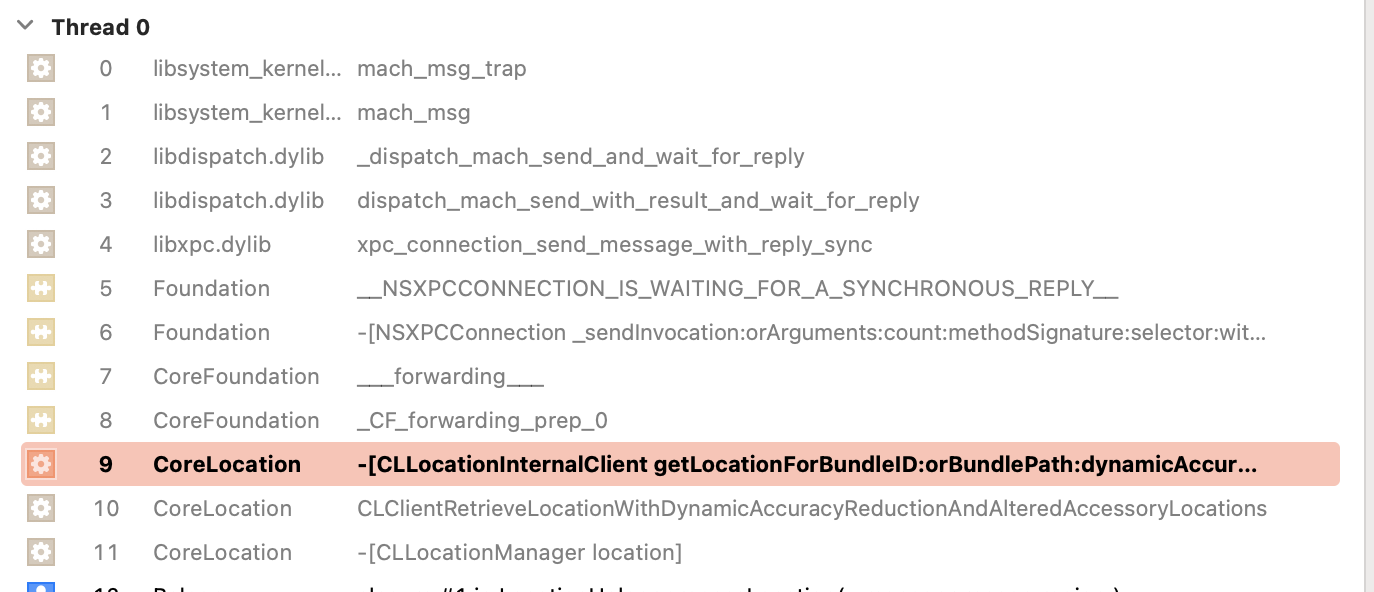Click CoreLocation module name in frame 10
Viewport: 1374px width, 592px height.
pyautogui.click(x=223, y=509)
